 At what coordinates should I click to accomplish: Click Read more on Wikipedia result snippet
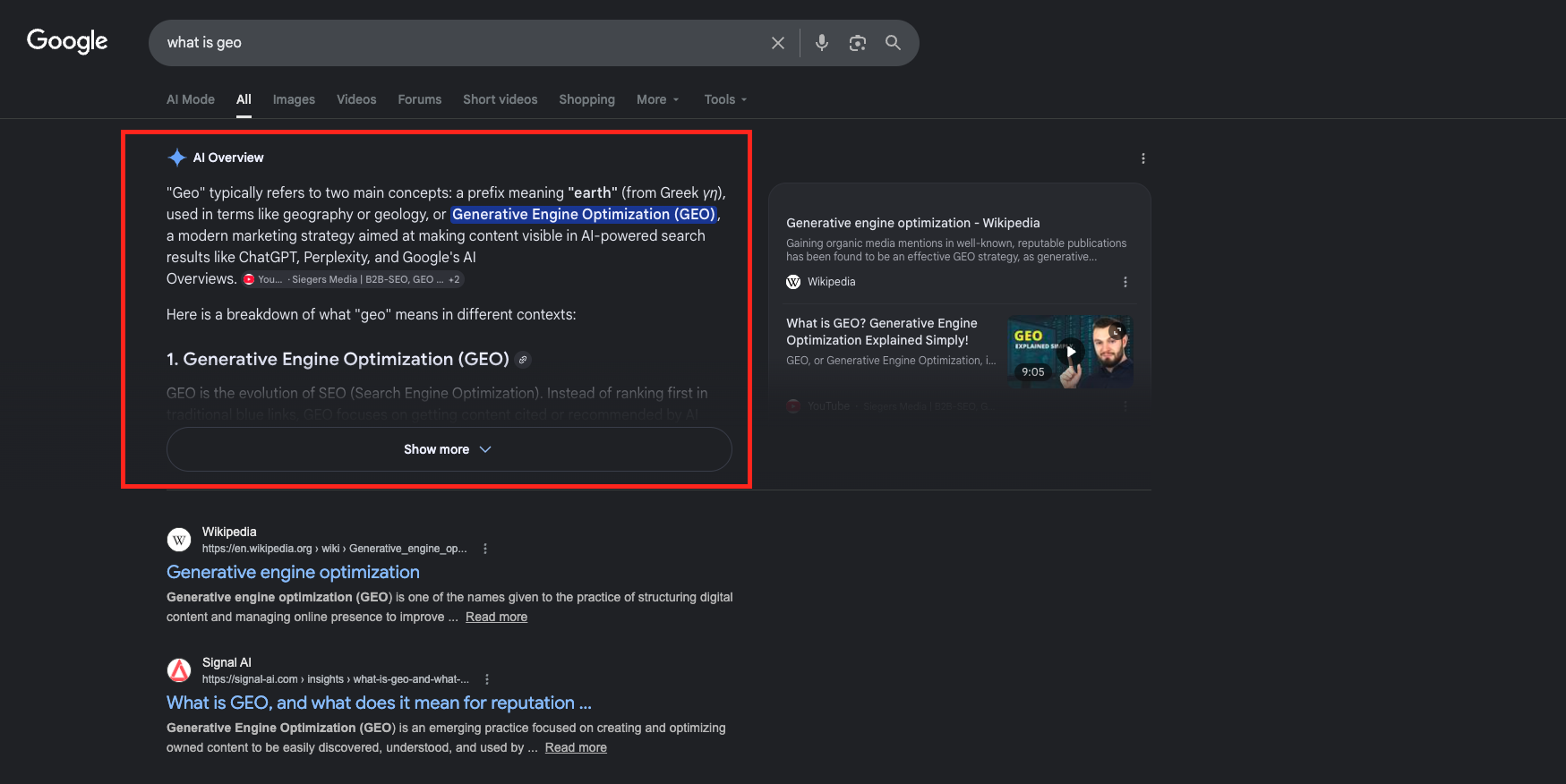tap(496, 617)
